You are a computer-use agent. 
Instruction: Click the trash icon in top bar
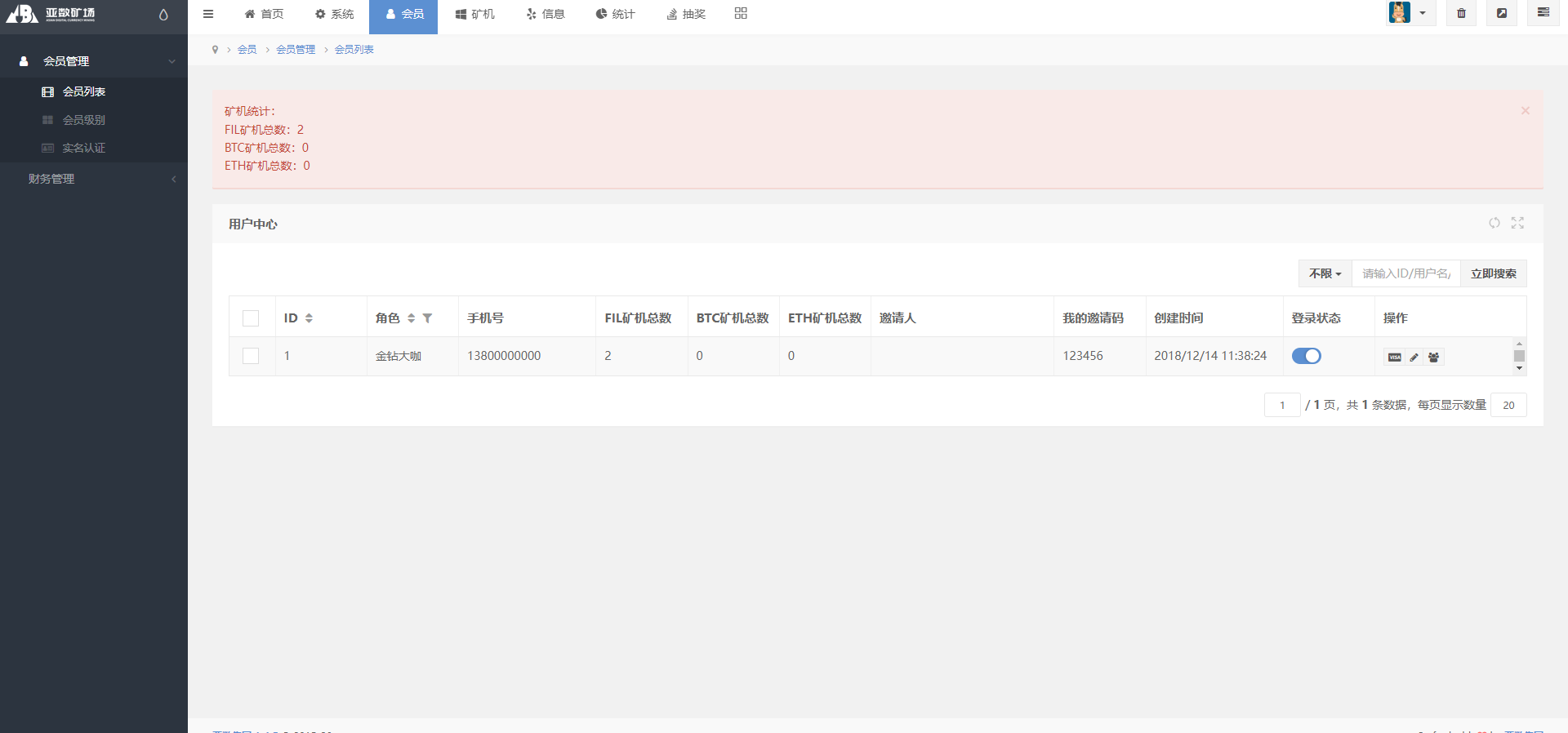point(1461,13)
